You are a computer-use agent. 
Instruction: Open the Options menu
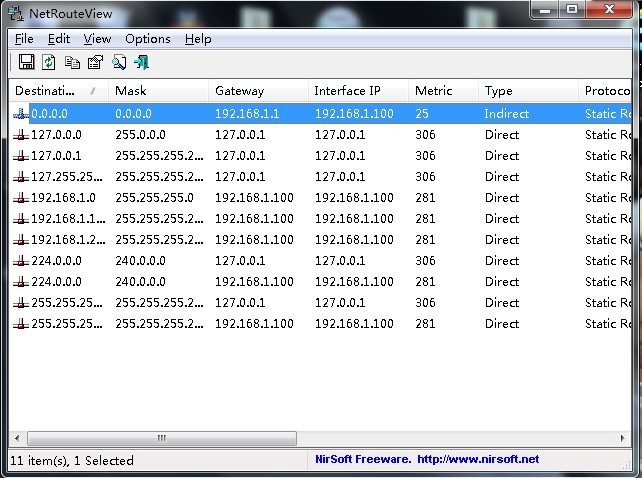click(x=147, y=39)
